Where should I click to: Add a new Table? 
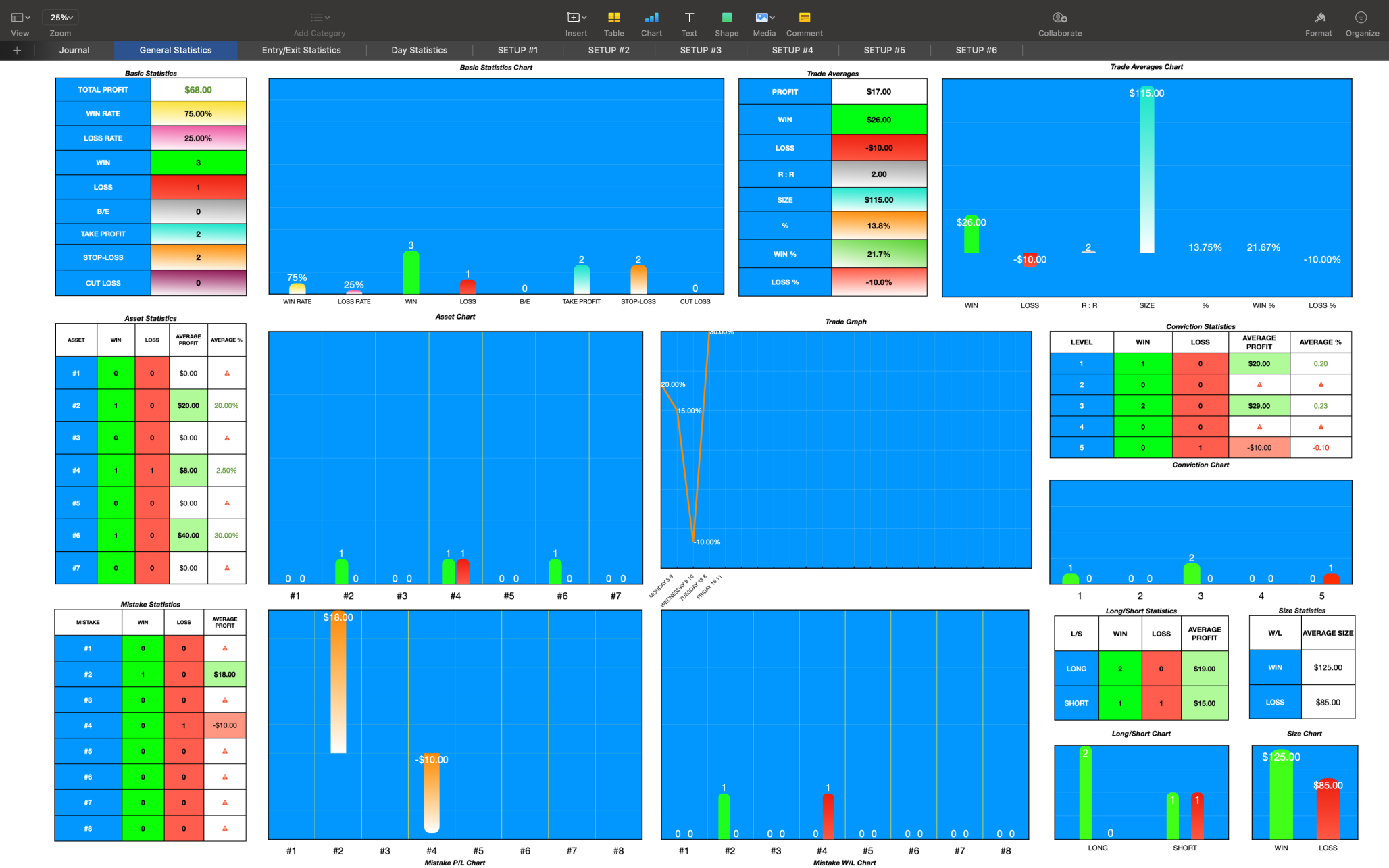tap(613, 18)
